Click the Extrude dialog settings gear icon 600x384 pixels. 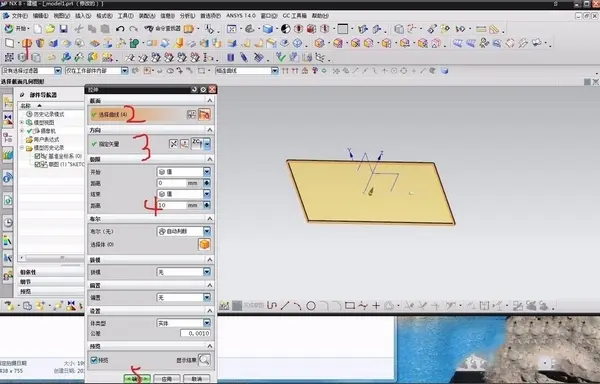pyautogui.click(x=203, y=89)
